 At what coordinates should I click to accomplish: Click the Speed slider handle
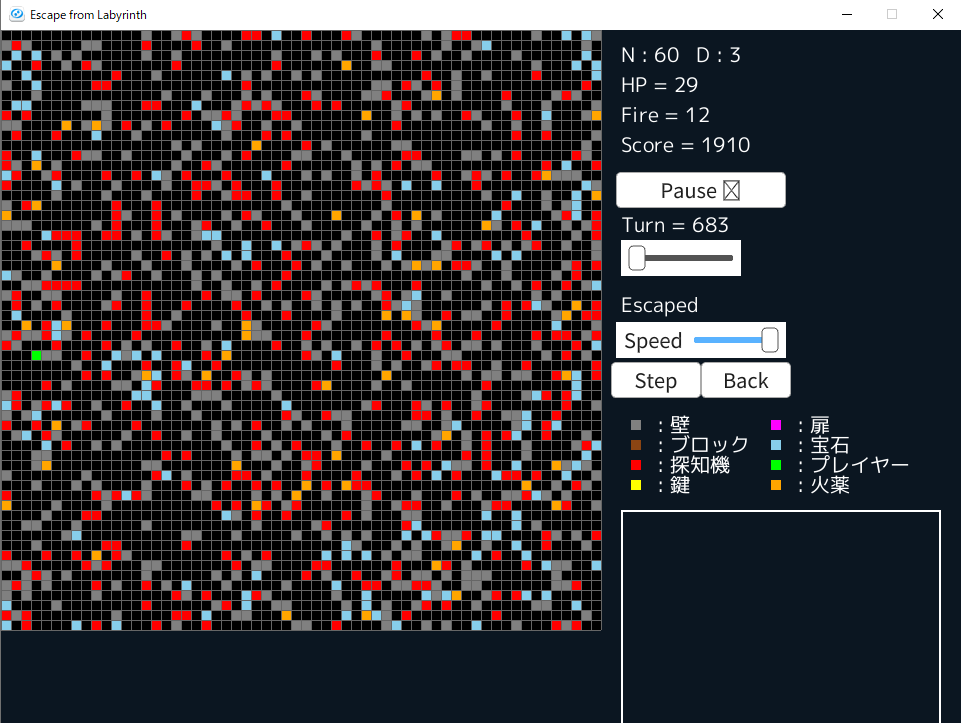(770, 340)
